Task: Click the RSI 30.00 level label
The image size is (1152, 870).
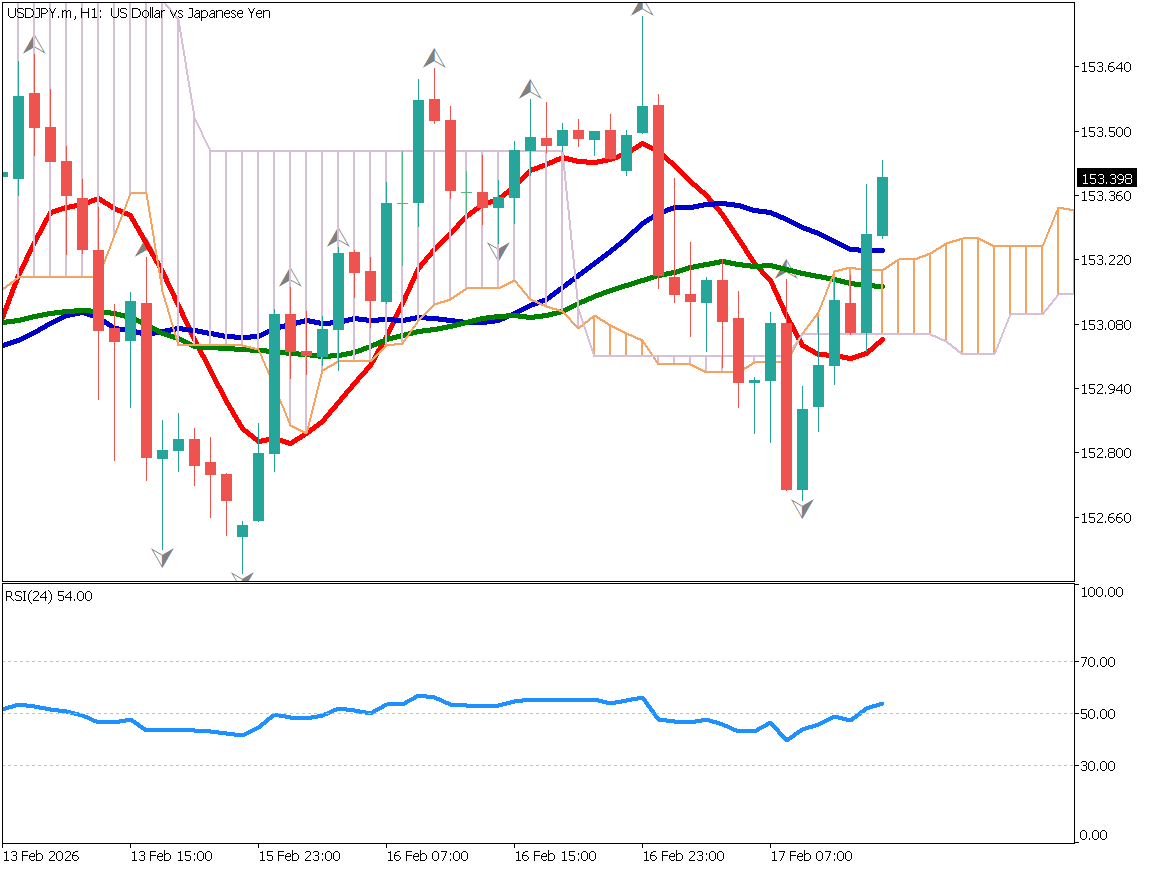Action: coord(1100,766)
